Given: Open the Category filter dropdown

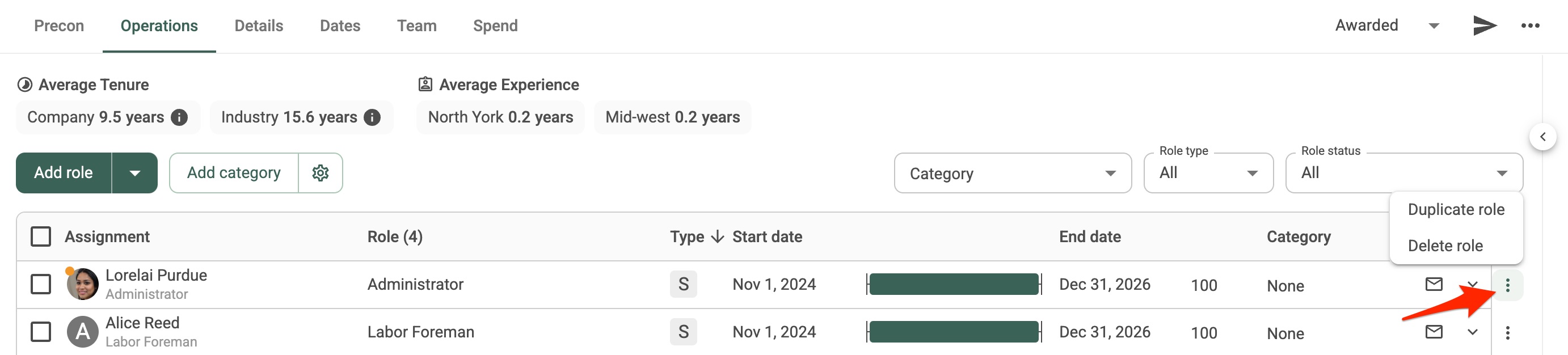Looking at the screenshot, I should (1012, 174).
